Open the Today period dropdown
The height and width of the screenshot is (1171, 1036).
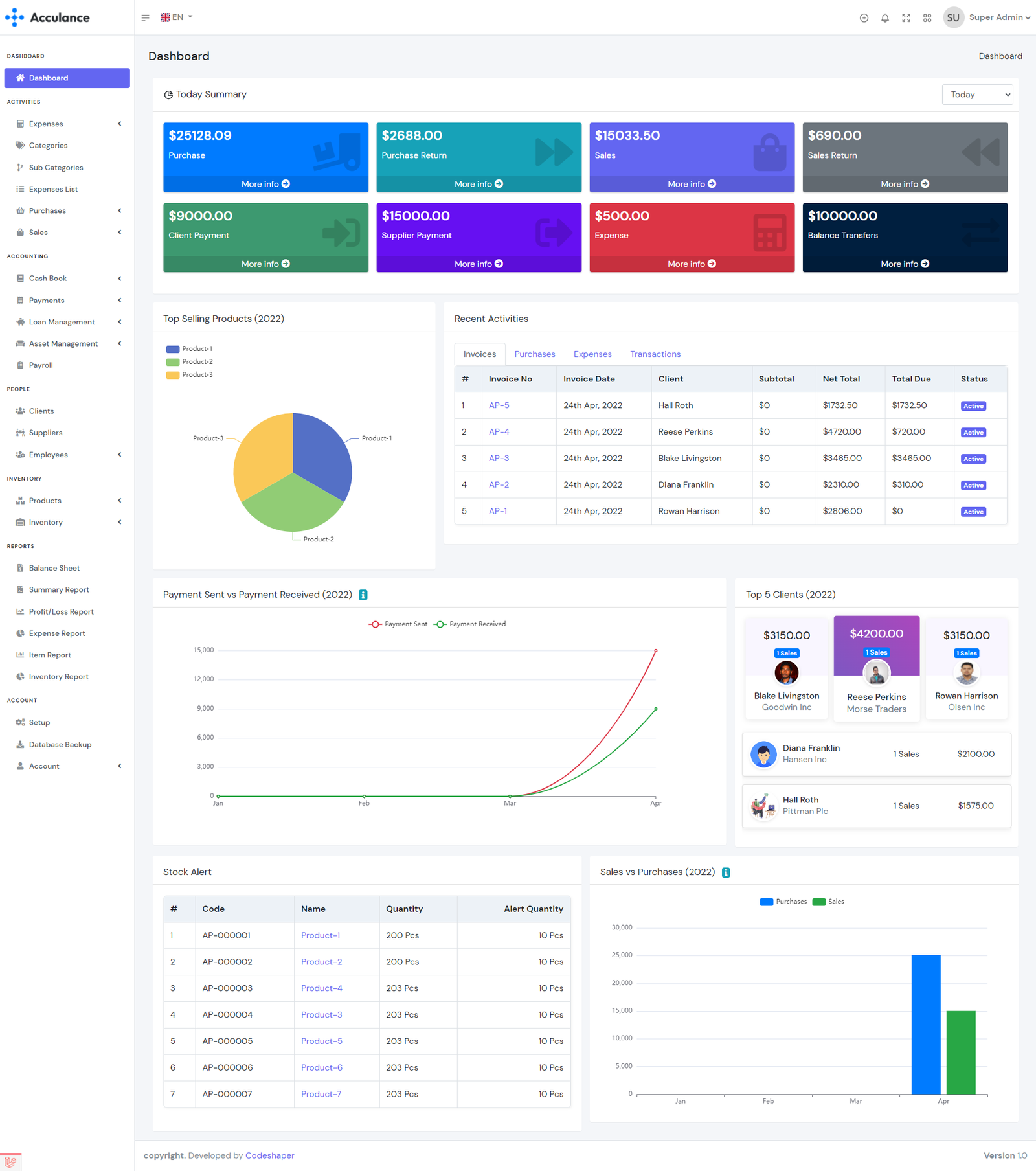point(976,95)
